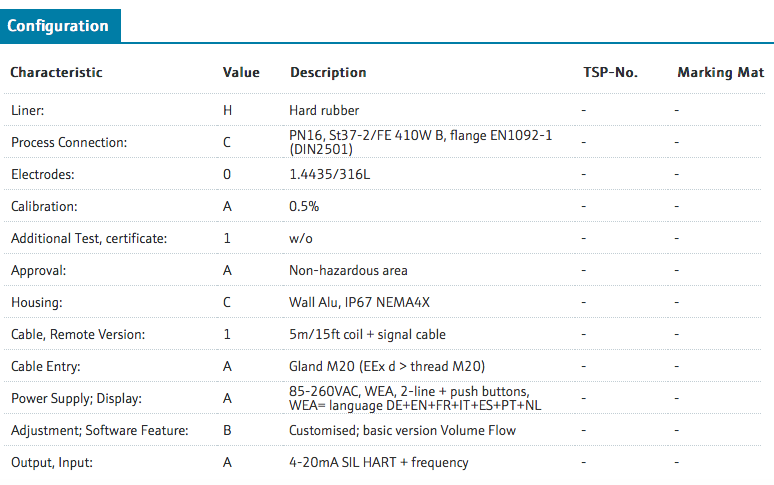Click the Gland M20 cable entry description

click(x=387, y=366)
